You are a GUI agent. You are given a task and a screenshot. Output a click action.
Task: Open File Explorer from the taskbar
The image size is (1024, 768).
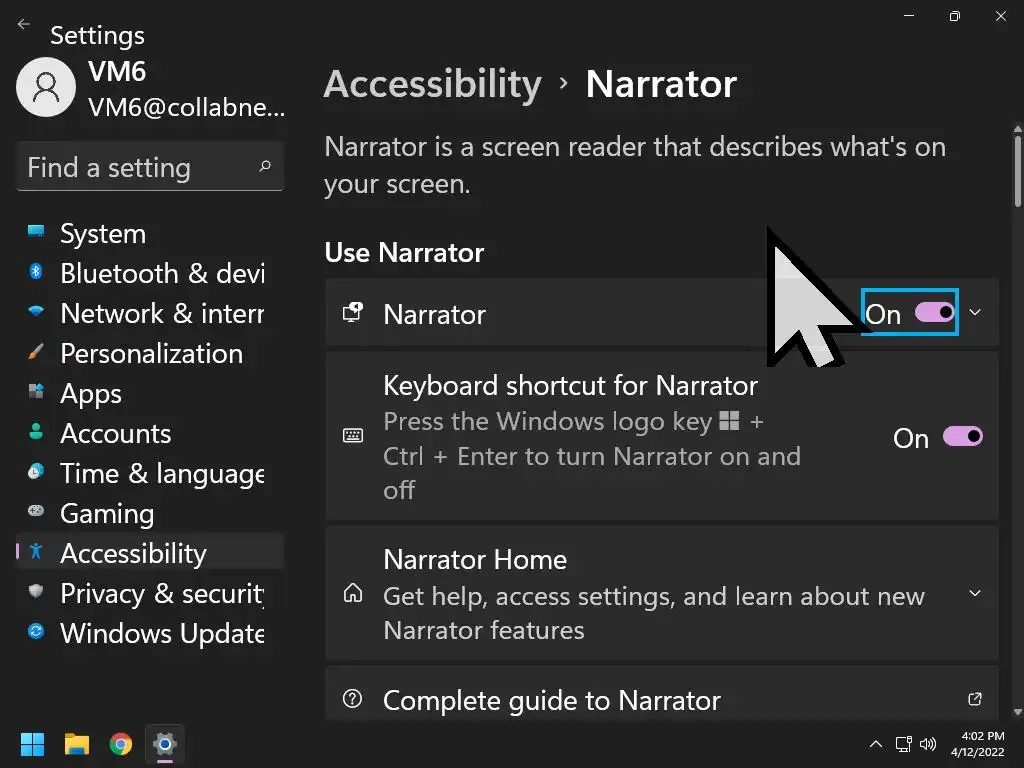tap(77, 744)
